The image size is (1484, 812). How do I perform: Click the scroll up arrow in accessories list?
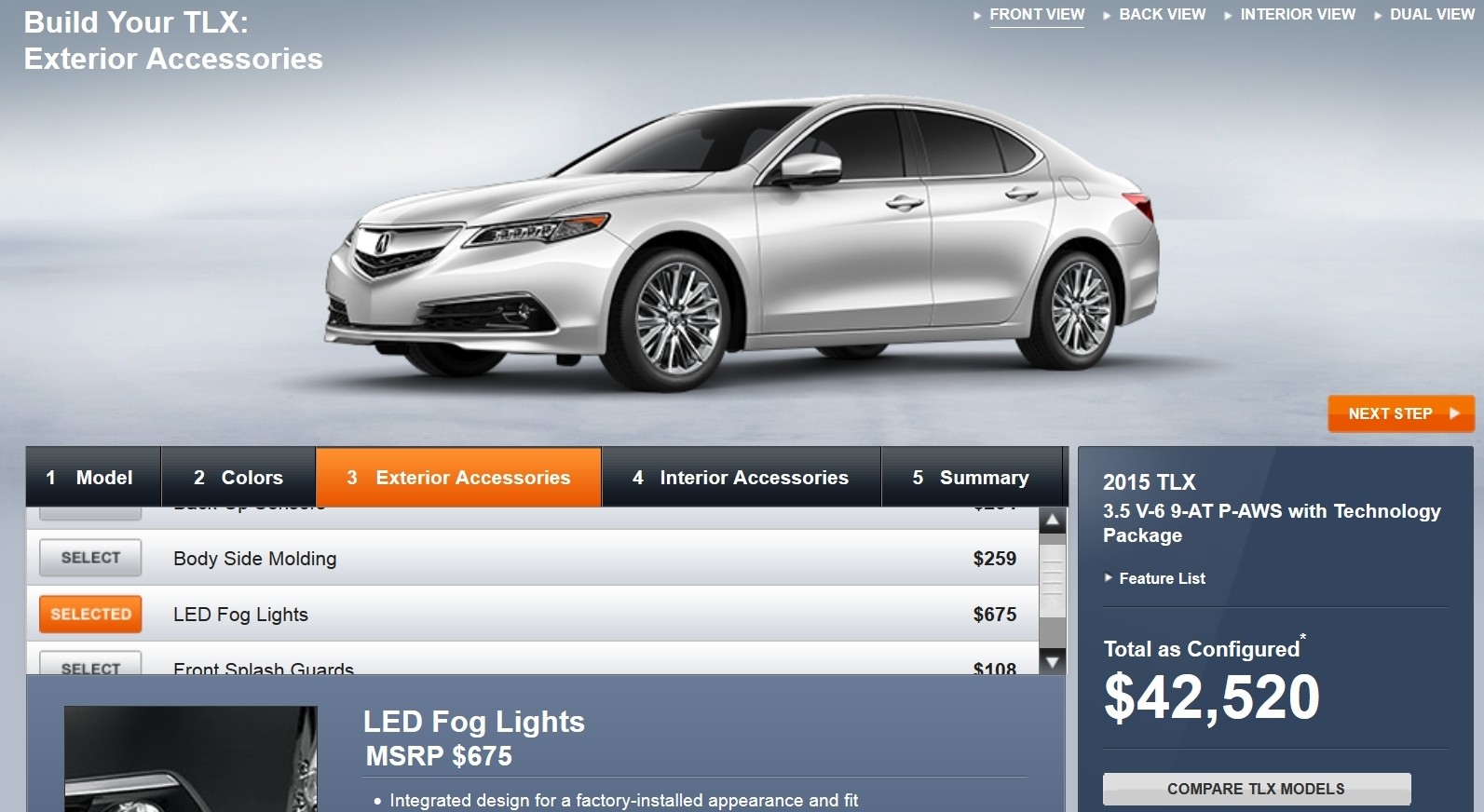click(1052, 521)
